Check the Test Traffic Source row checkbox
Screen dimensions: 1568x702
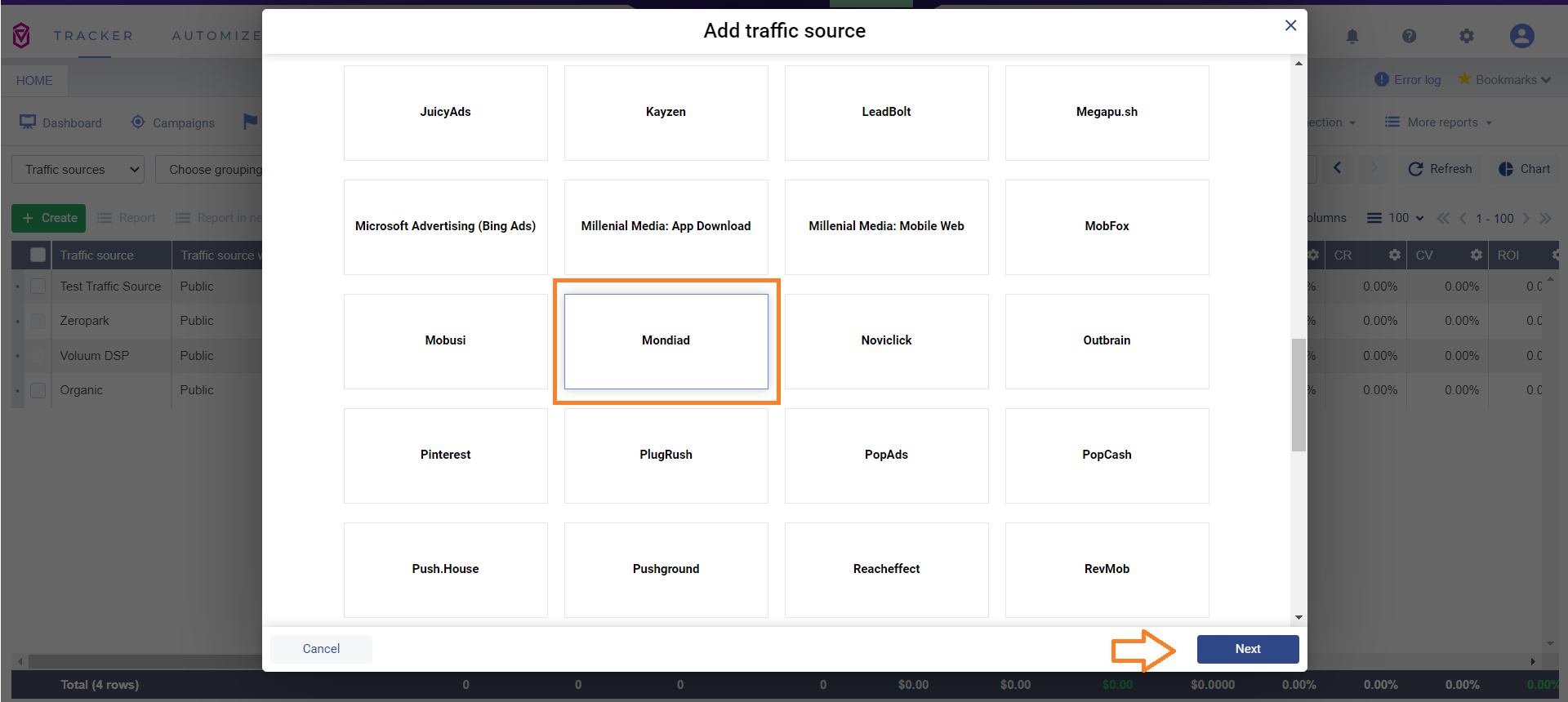click(x=38, y=287)
